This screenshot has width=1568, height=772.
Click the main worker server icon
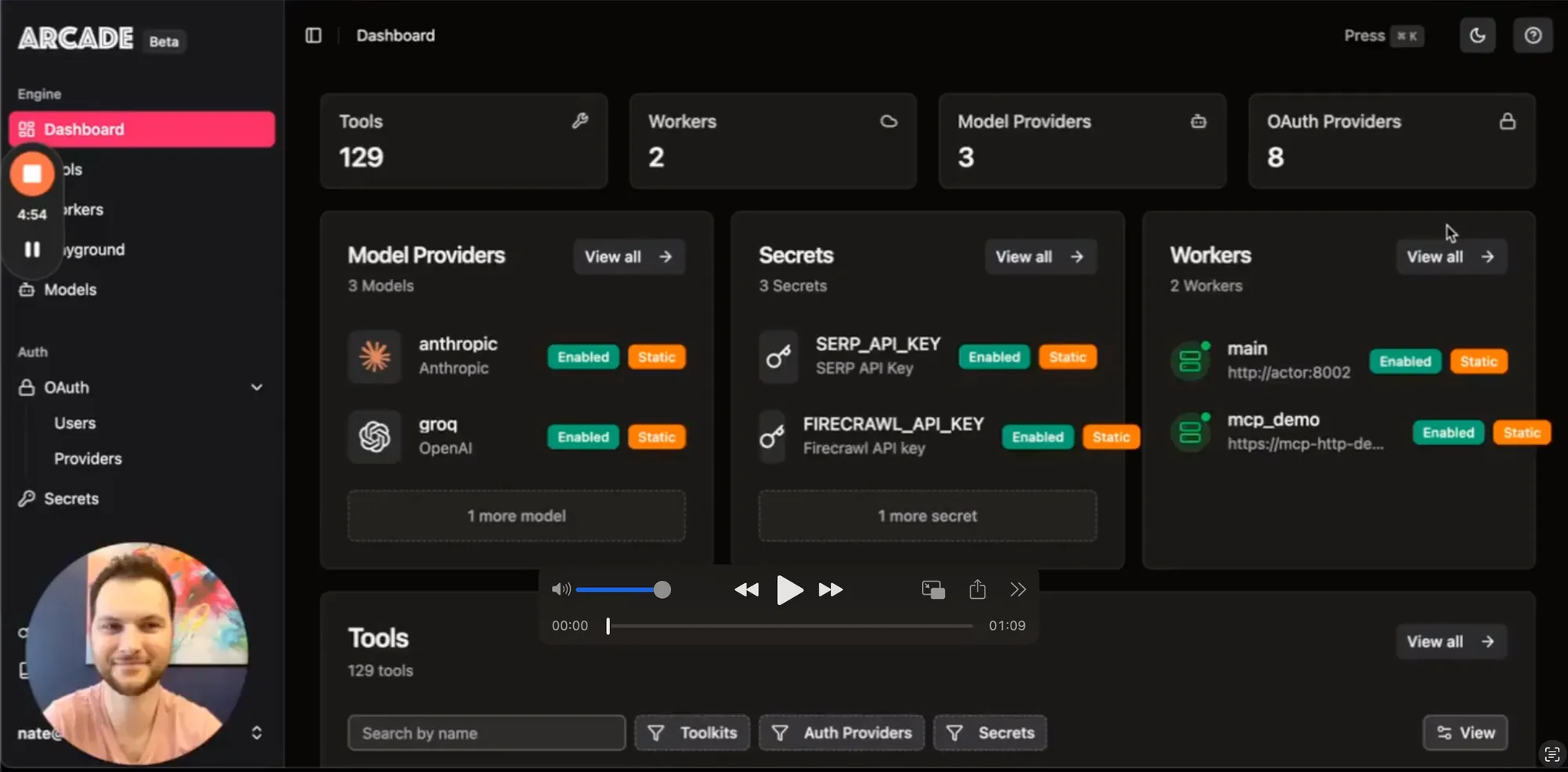click(x=1191, y=361)
